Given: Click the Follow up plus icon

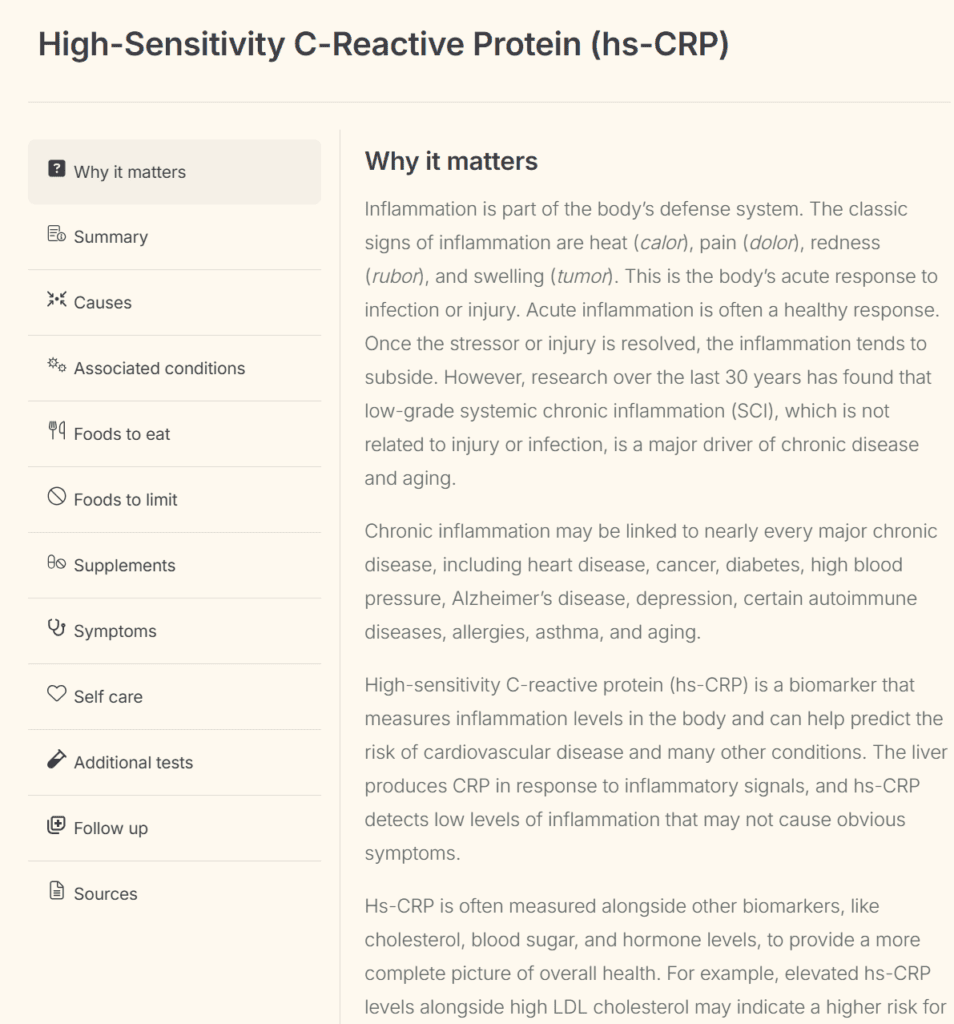Looking at the screenshot, I should click(57, 826).
